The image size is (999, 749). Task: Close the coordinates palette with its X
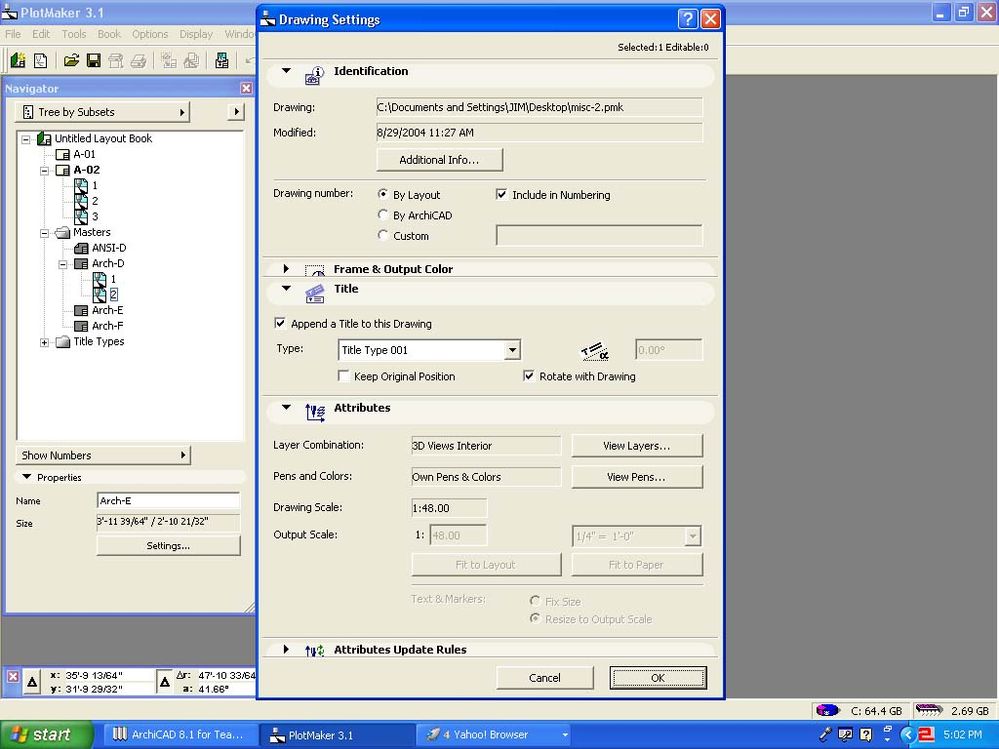(x=13, y=676)
